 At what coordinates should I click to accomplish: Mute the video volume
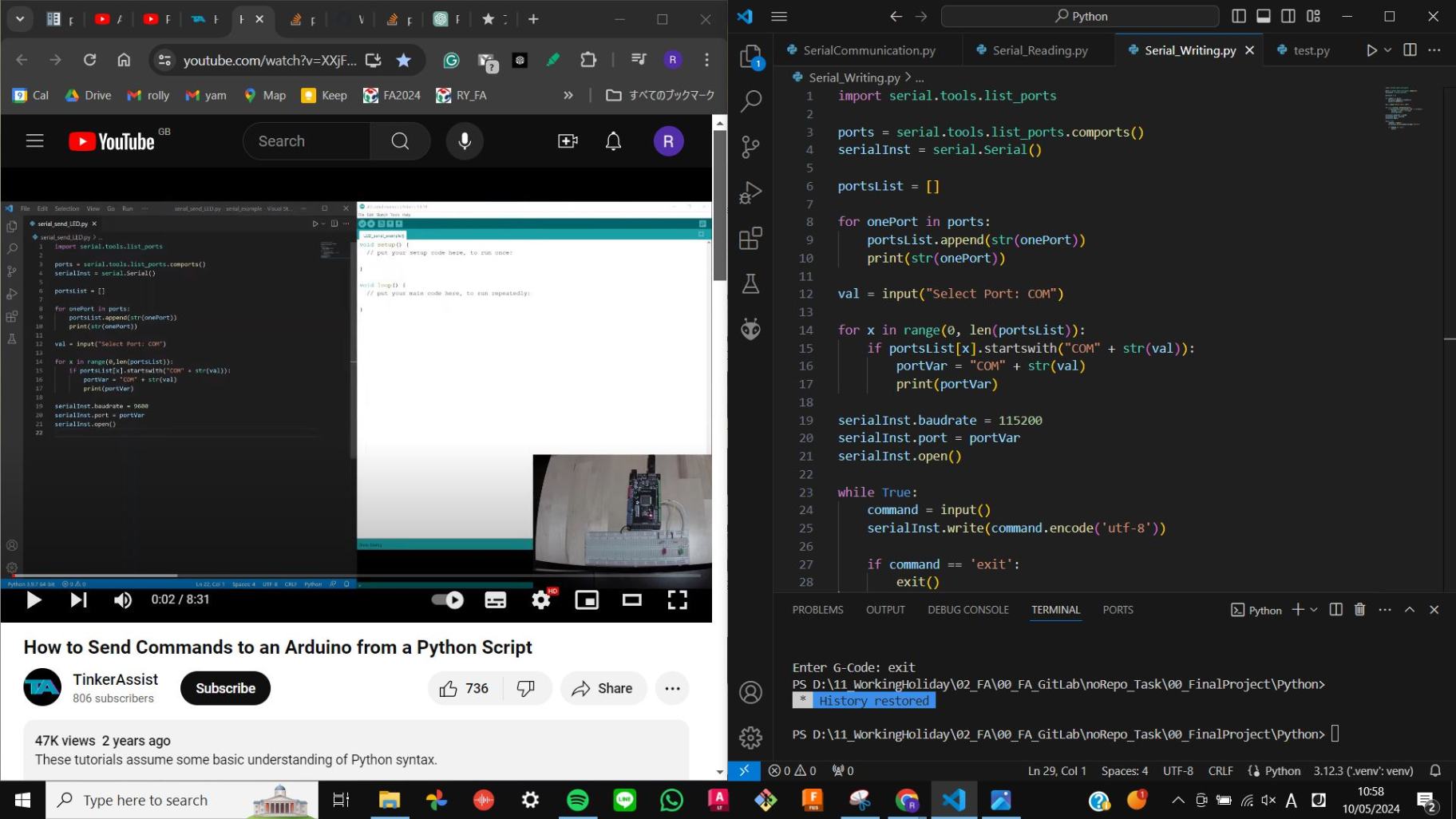point(123,599)
